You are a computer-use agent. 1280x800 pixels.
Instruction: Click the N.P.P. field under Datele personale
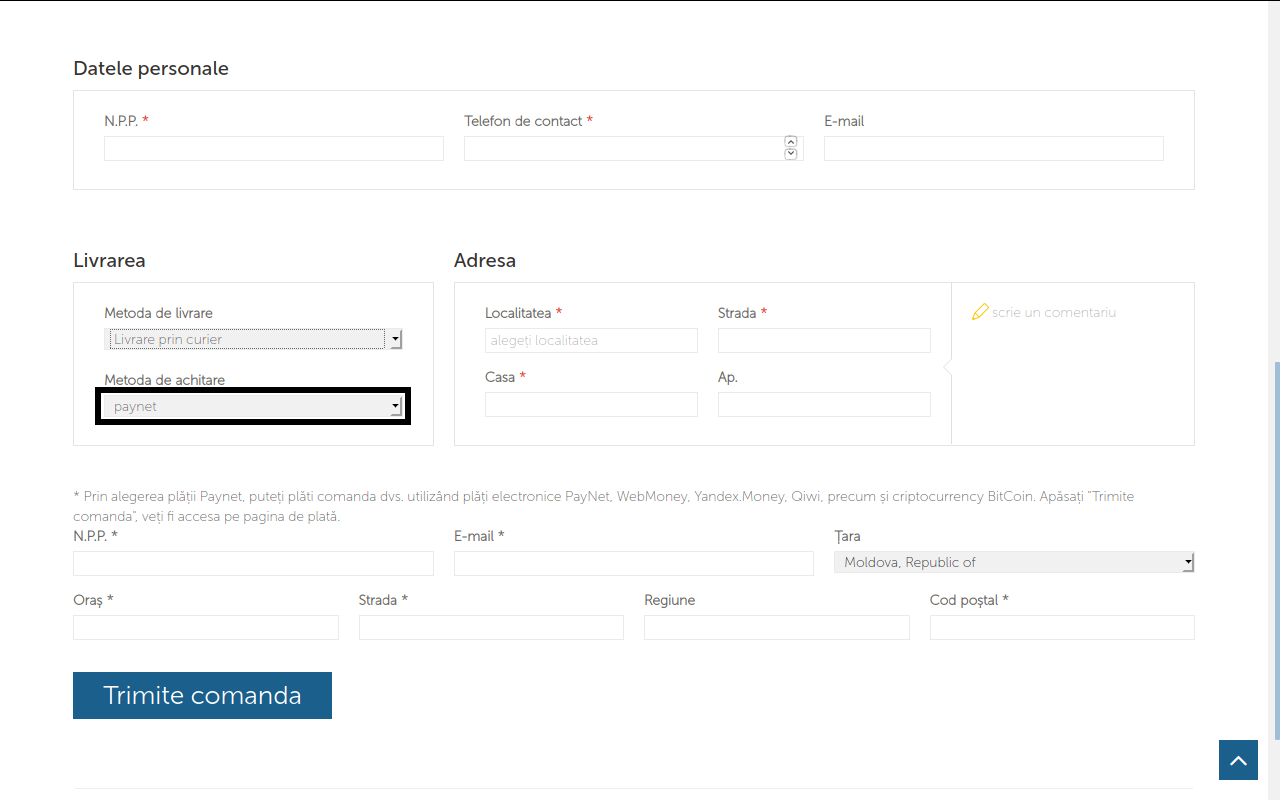(273, 148)
